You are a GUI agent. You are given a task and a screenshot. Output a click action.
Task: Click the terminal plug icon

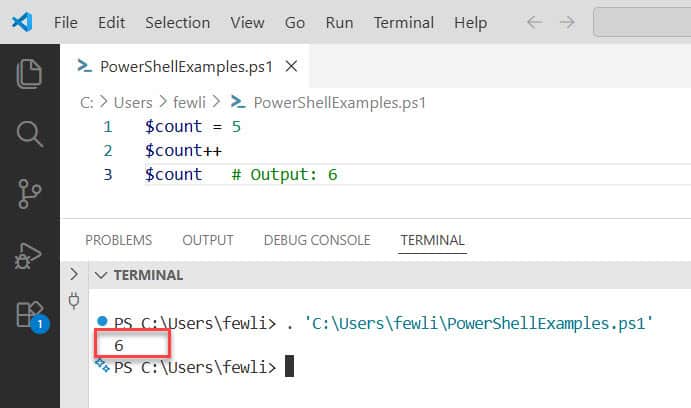pos(74,300)
